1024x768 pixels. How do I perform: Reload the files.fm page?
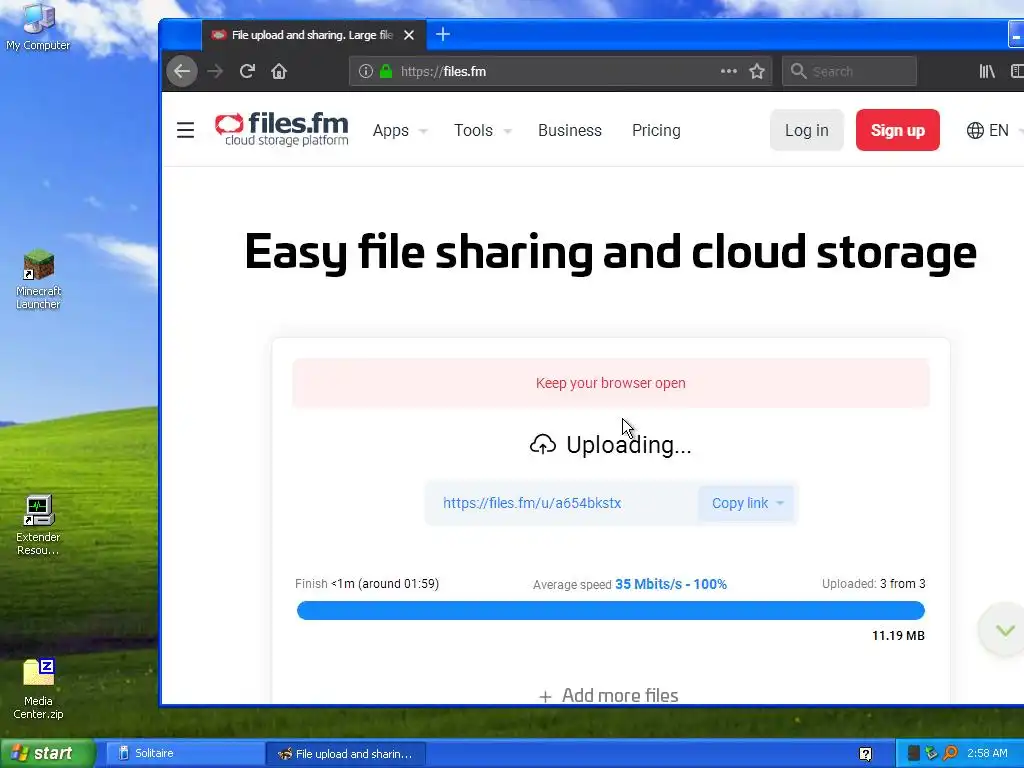point(247,71)
